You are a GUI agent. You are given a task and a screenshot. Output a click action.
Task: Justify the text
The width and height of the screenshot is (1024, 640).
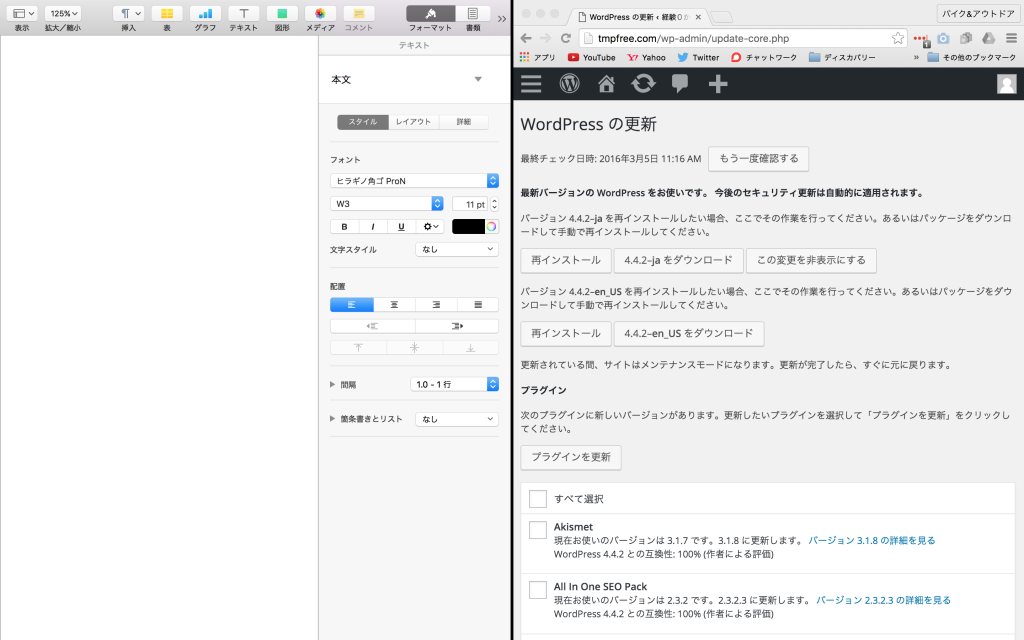click(478, 304)
